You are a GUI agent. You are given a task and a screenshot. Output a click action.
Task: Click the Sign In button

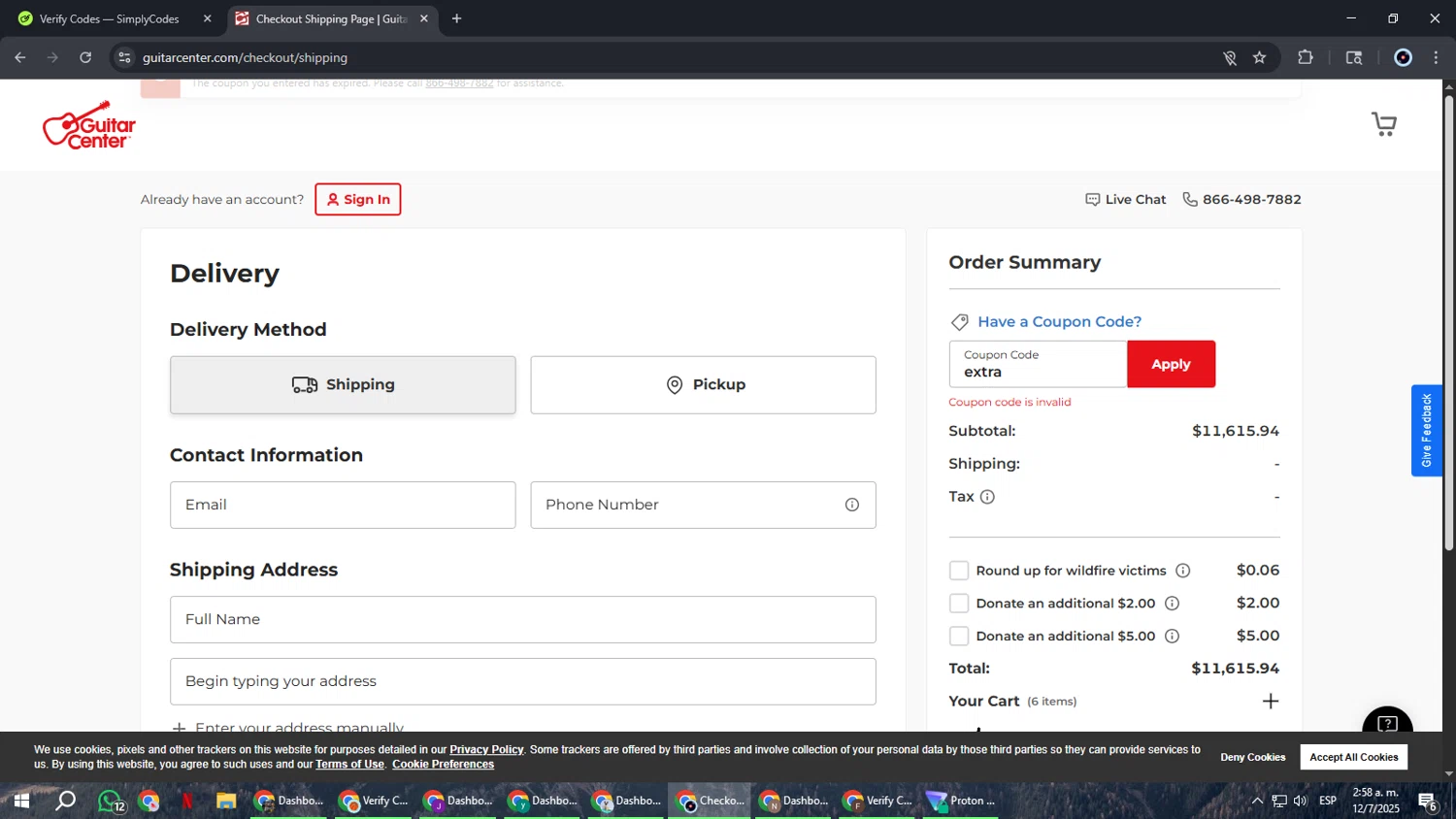(x=358, y=200)
